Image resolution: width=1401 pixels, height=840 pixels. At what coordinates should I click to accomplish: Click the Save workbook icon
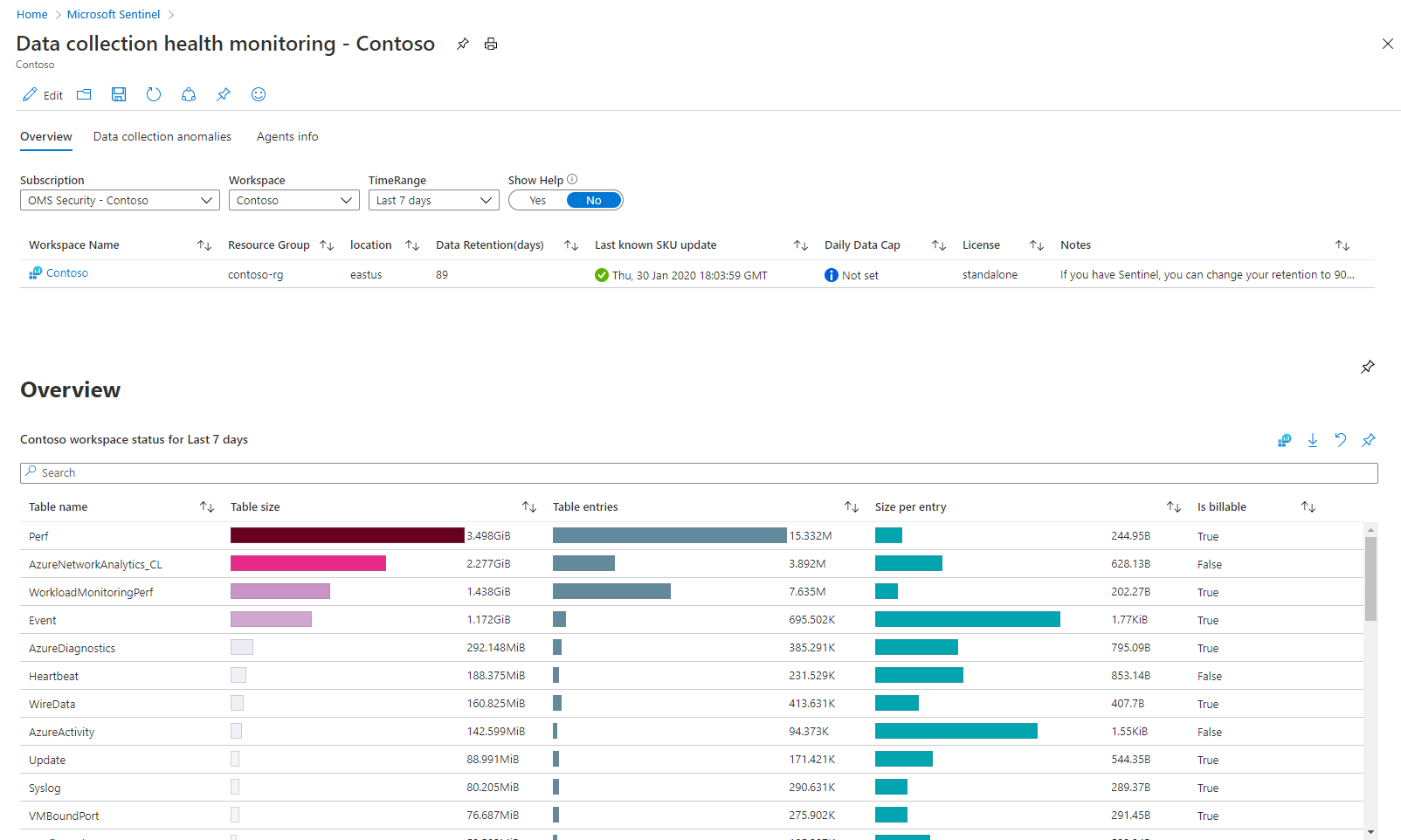[x=119, y=94]
